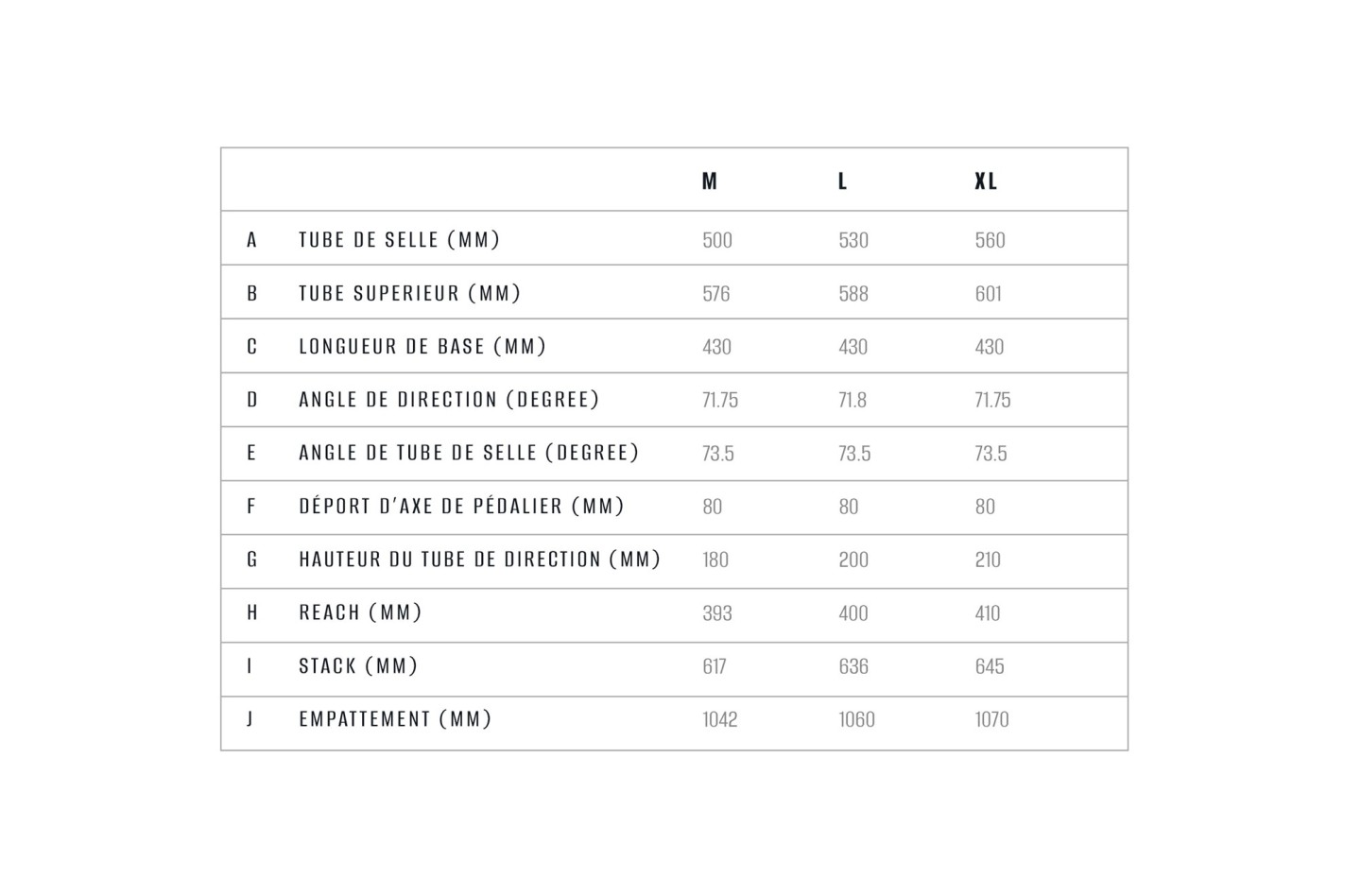Image resolution: width=1361 pixels, height=896 pixels.
Task: Click the STACK (MM) row label
Action: (x=358, y=666)
